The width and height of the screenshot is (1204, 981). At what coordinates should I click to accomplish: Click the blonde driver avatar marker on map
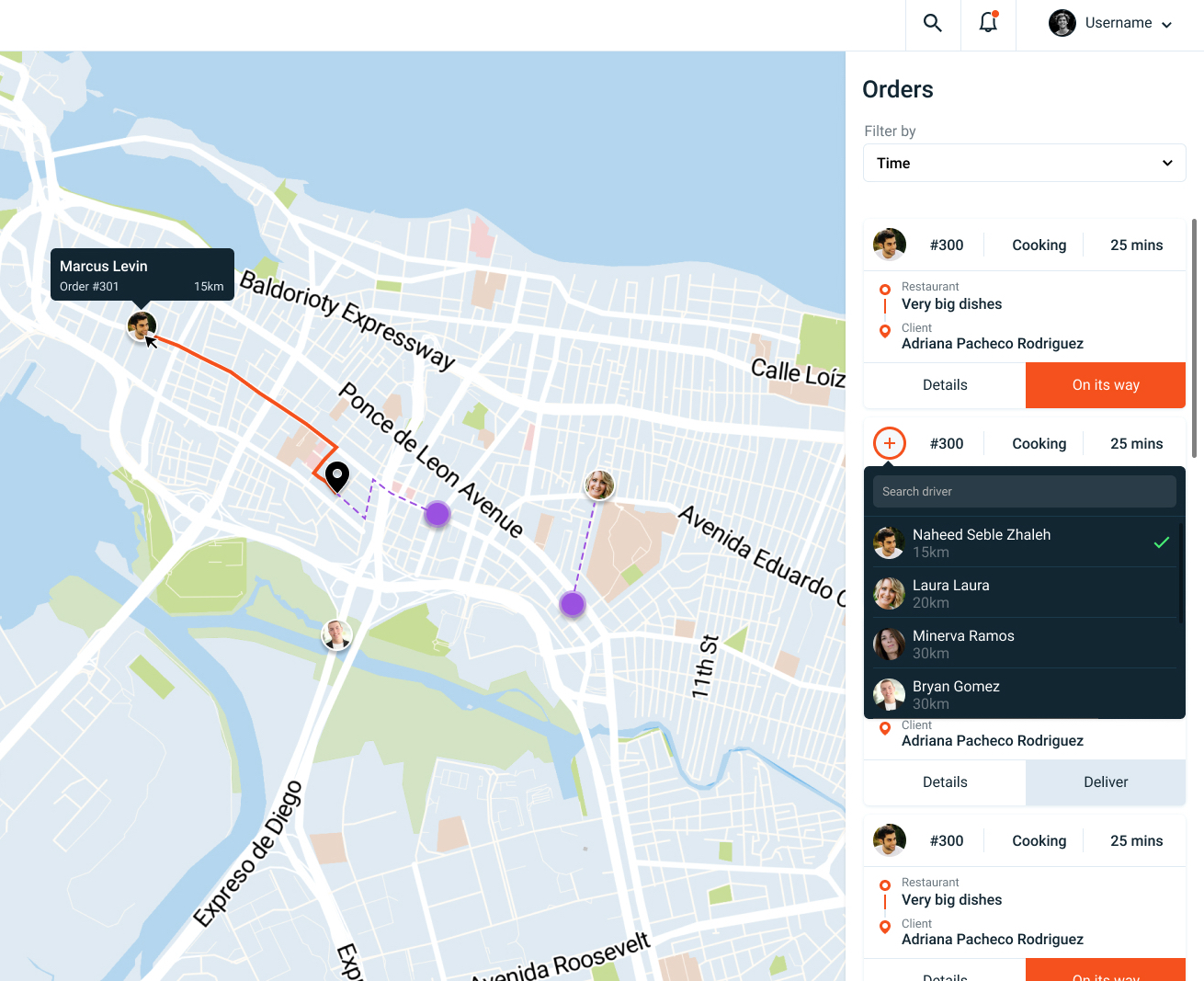(599, 485)
